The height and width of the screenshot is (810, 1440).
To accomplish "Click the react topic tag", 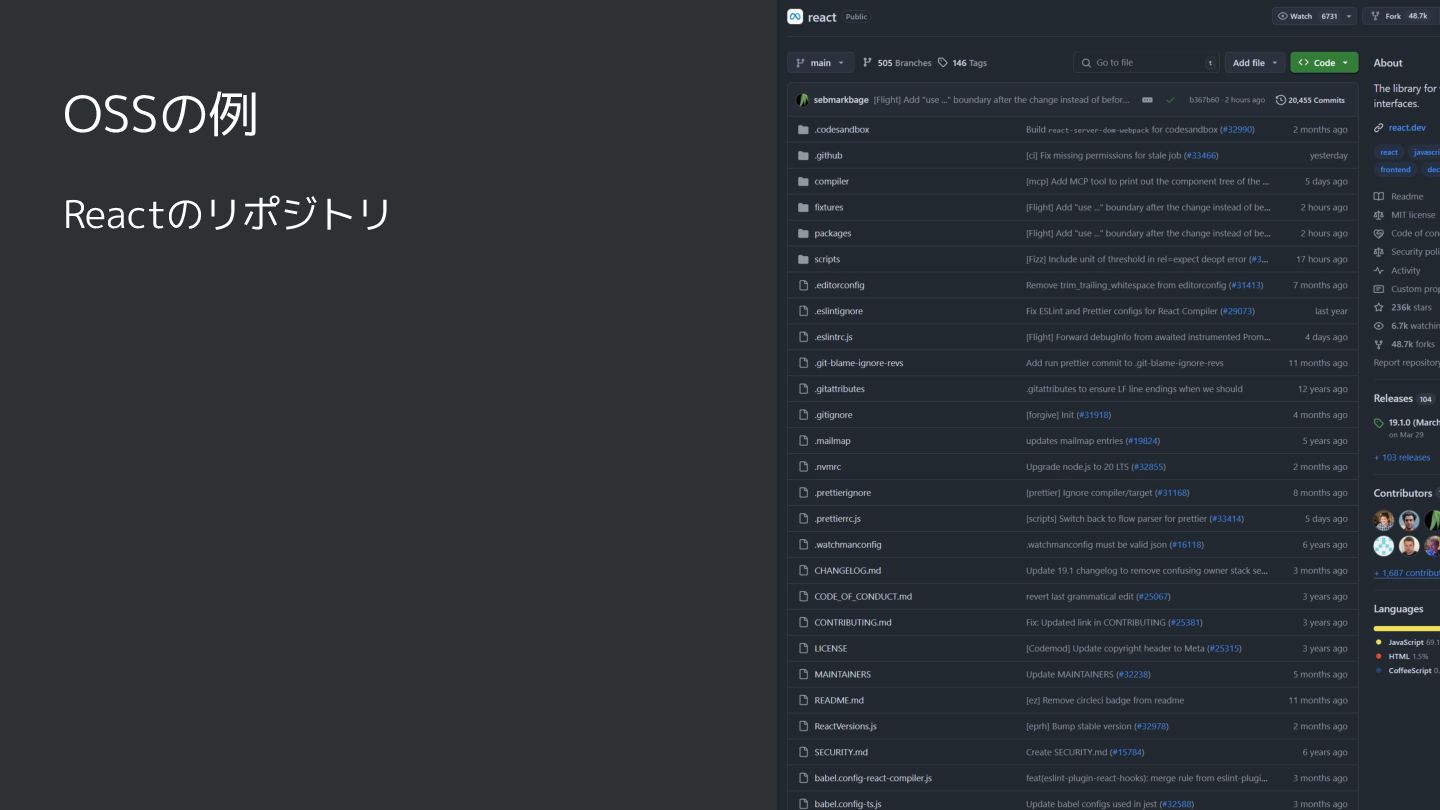I will [x=1389, y=152].
